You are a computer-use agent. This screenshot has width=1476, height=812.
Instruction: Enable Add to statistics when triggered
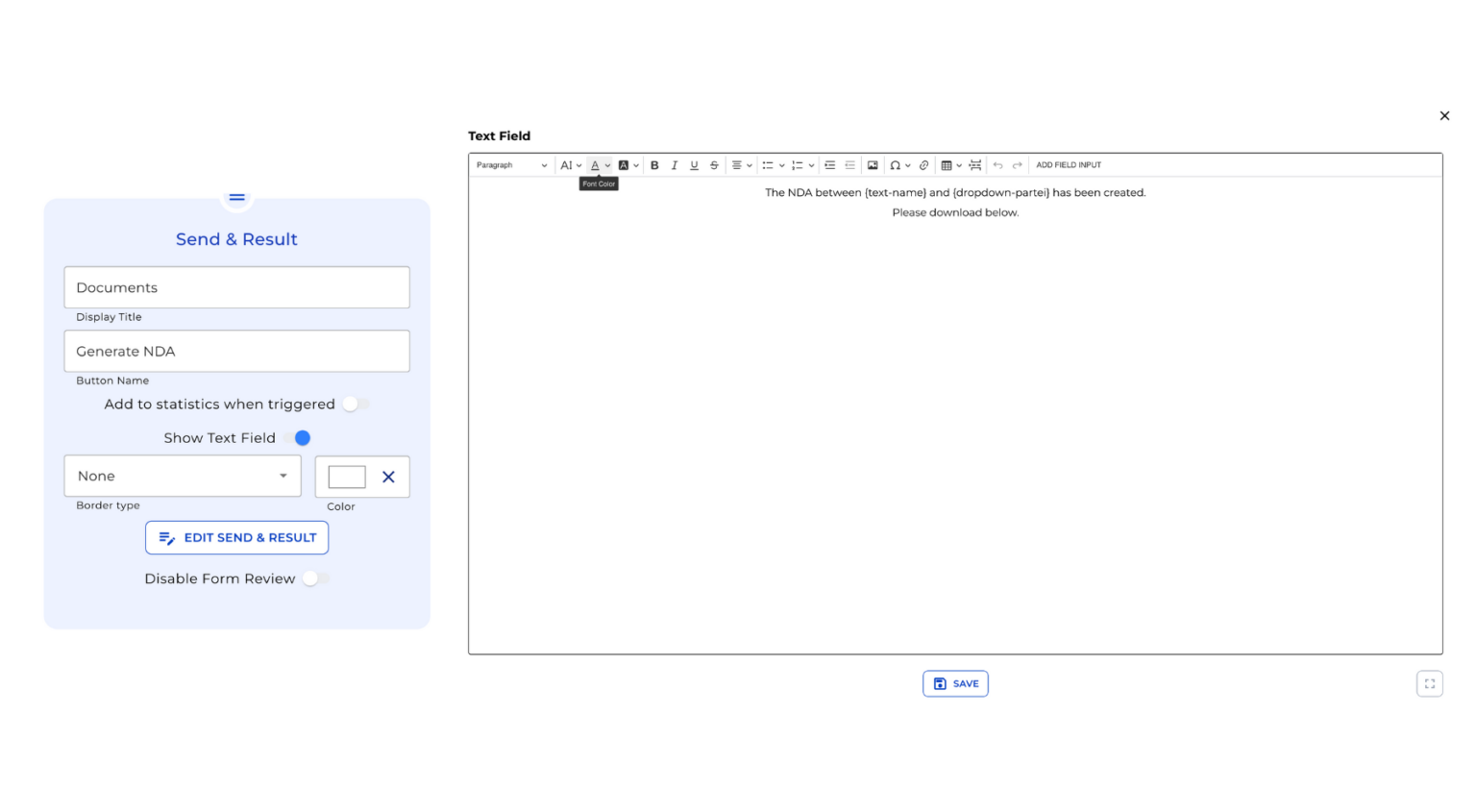(x=356, y=405)
